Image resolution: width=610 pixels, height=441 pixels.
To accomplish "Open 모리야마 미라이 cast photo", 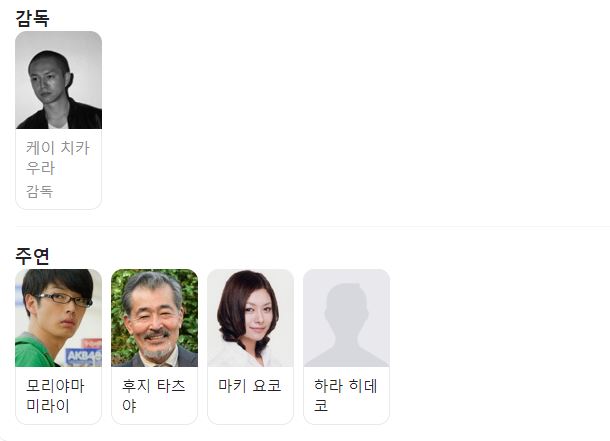I will pyautogui.click(x=58, y=318).
